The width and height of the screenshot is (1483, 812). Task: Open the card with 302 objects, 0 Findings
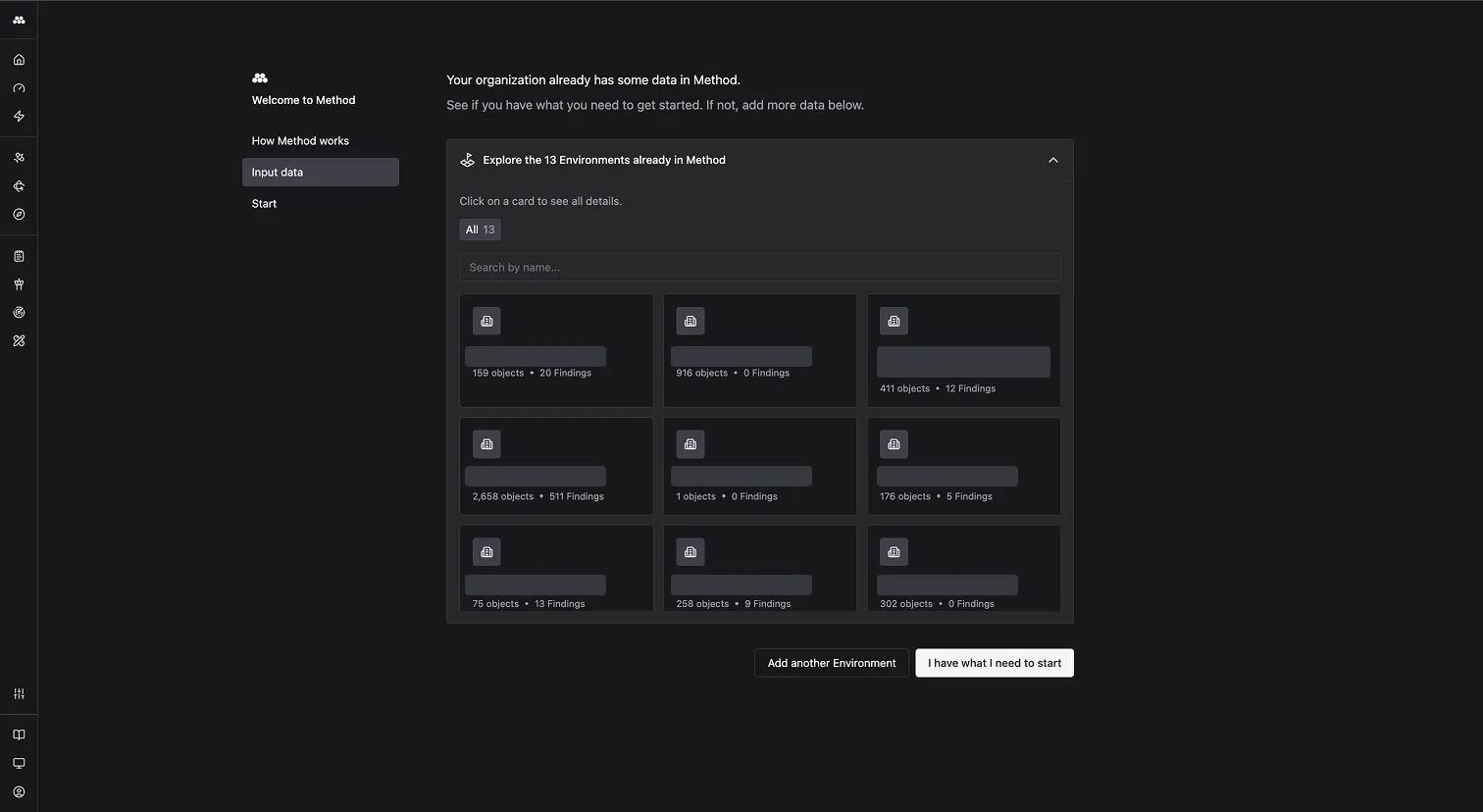click(x=964, y=569)
